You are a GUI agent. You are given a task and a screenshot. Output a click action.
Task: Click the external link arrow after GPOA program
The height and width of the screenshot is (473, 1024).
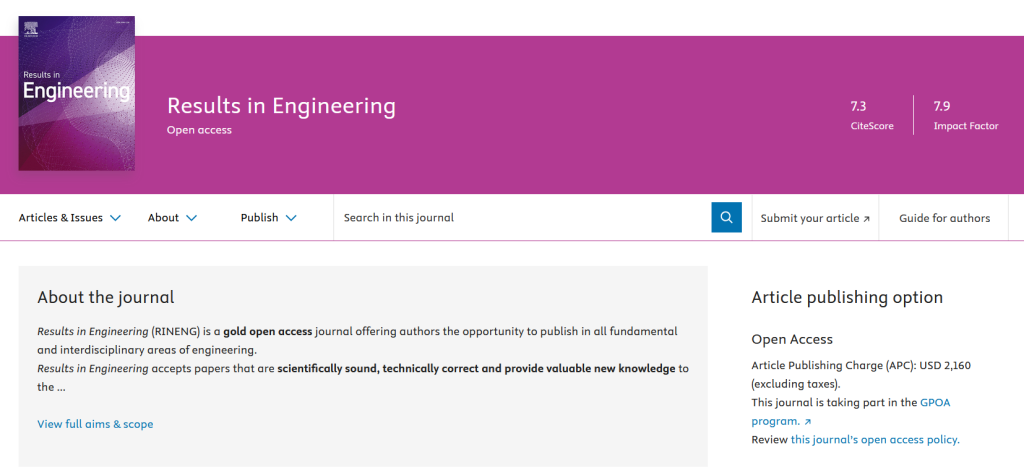pos(808,422)
